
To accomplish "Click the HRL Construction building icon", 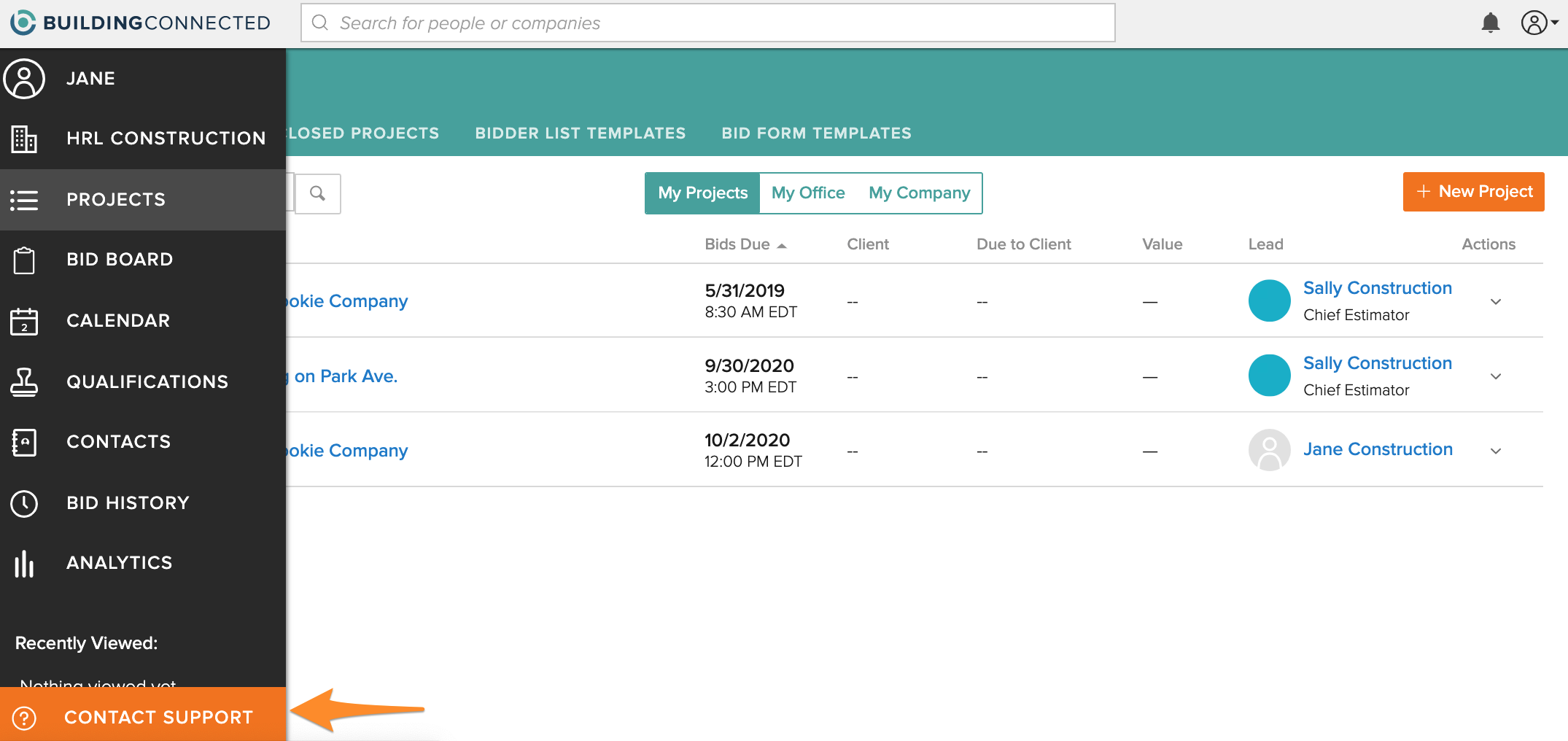I will pyautogui.click(x=24, y=139).
